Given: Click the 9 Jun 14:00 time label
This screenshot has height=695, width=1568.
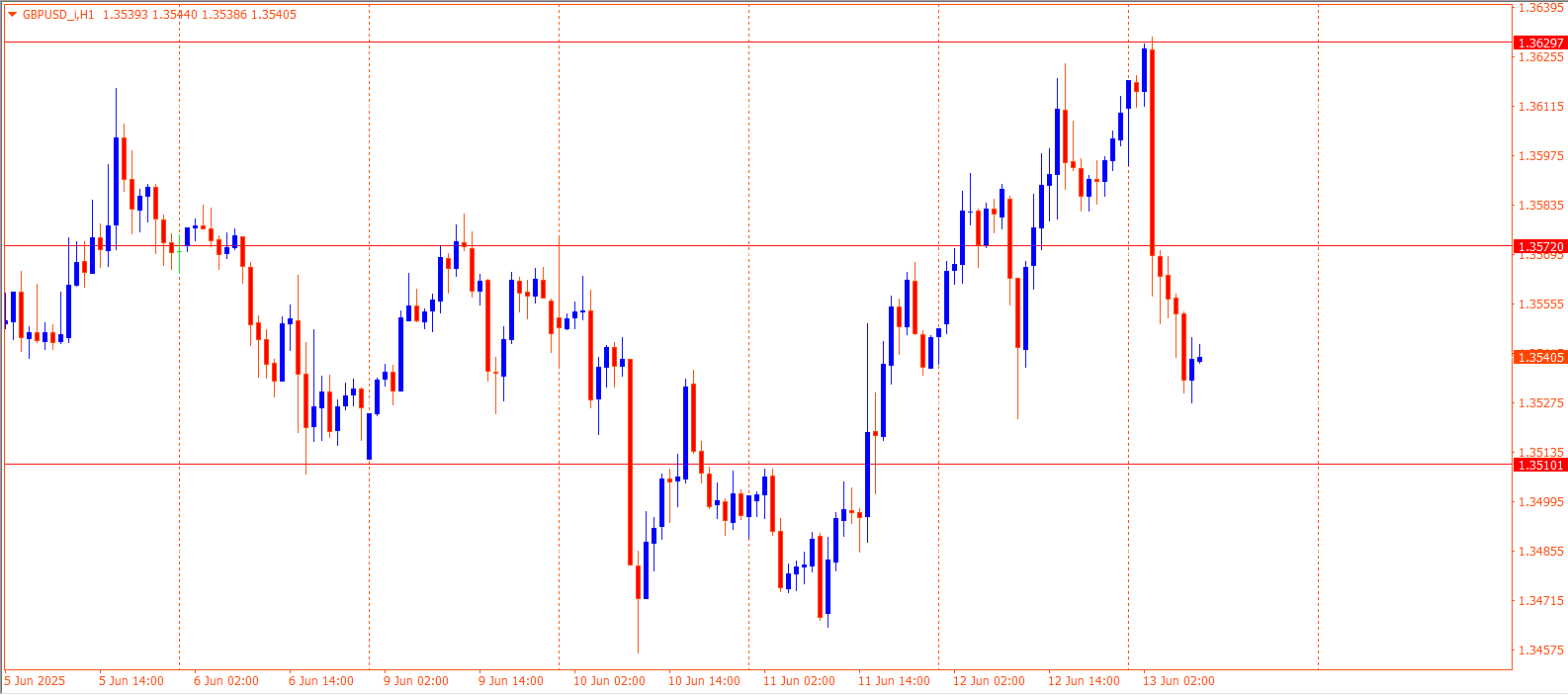Looking at the screenshot, I should tap(511, 681).
